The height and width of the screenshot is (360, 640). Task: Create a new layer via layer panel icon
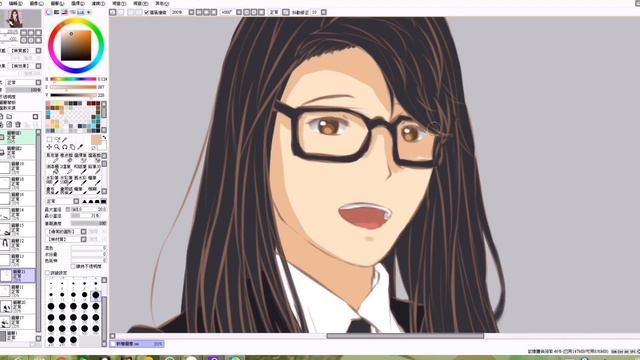[x=2, y=117]
